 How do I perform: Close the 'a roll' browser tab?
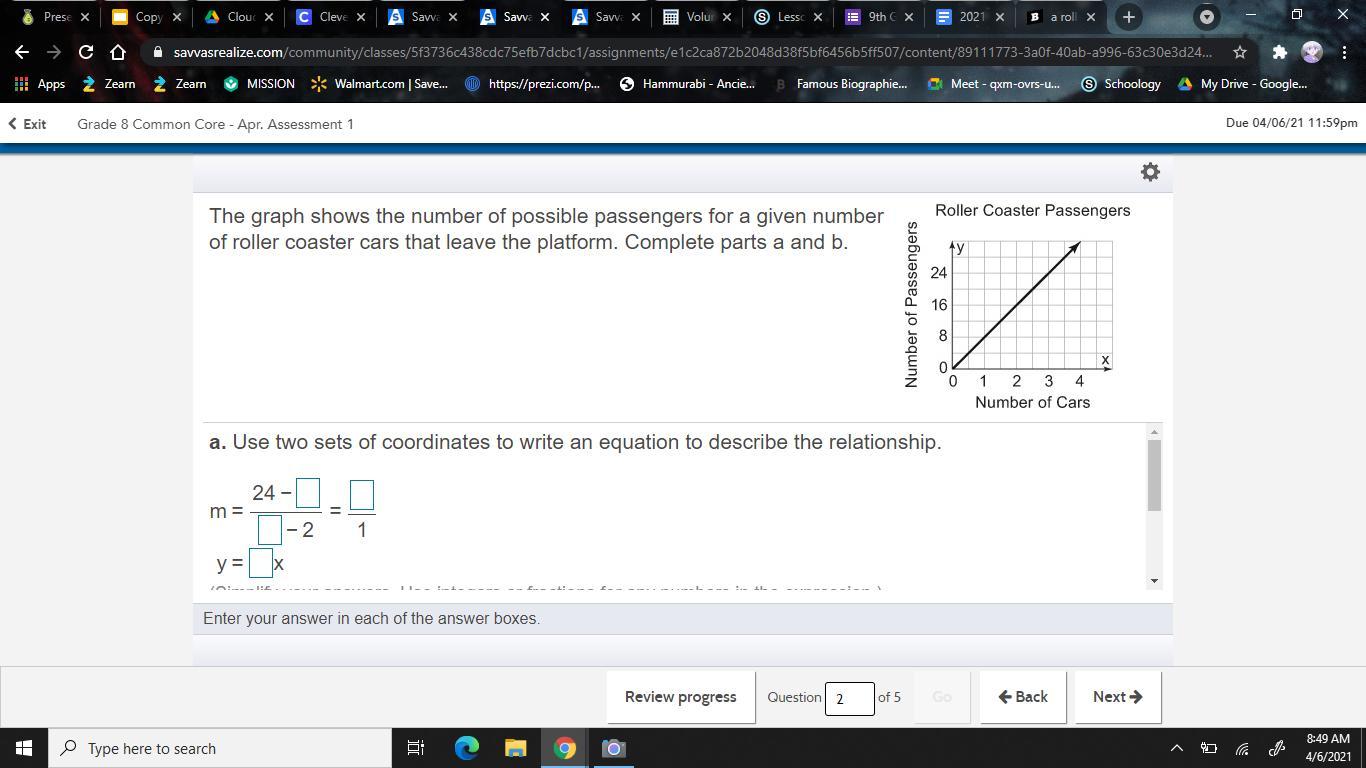(x=1091, y=17)
